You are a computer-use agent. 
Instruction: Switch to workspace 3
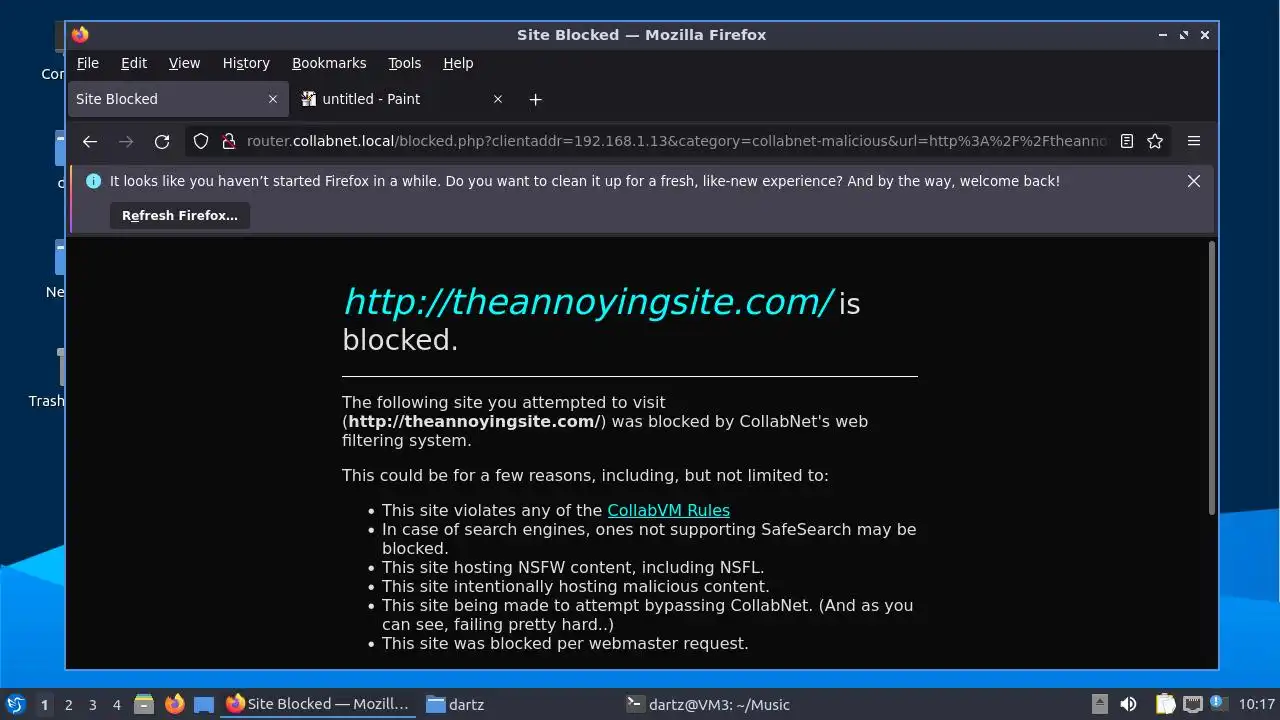pyautogui.click(x=92, y=705)
